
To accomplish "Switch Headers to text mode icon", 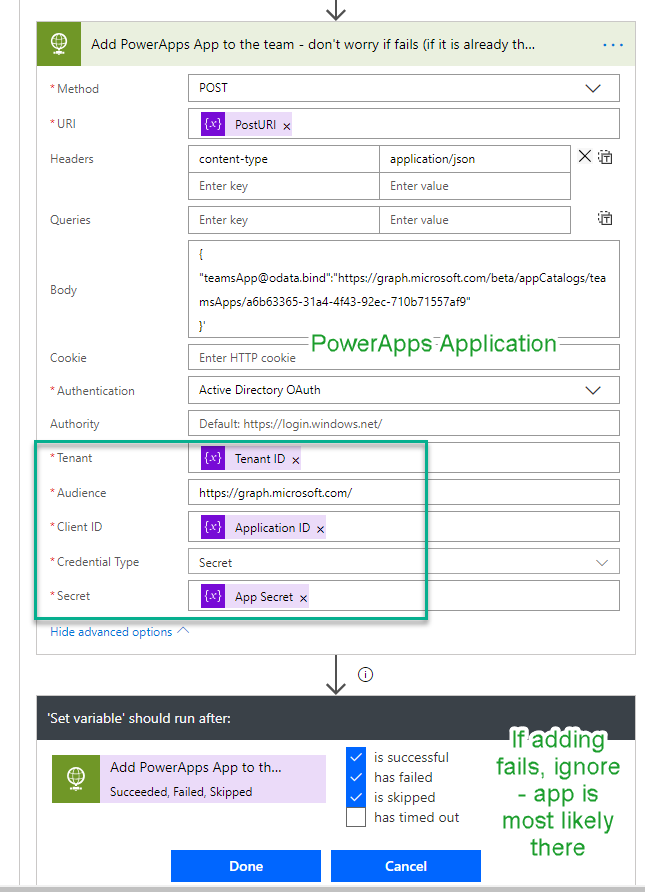I will tap(606, 157).
